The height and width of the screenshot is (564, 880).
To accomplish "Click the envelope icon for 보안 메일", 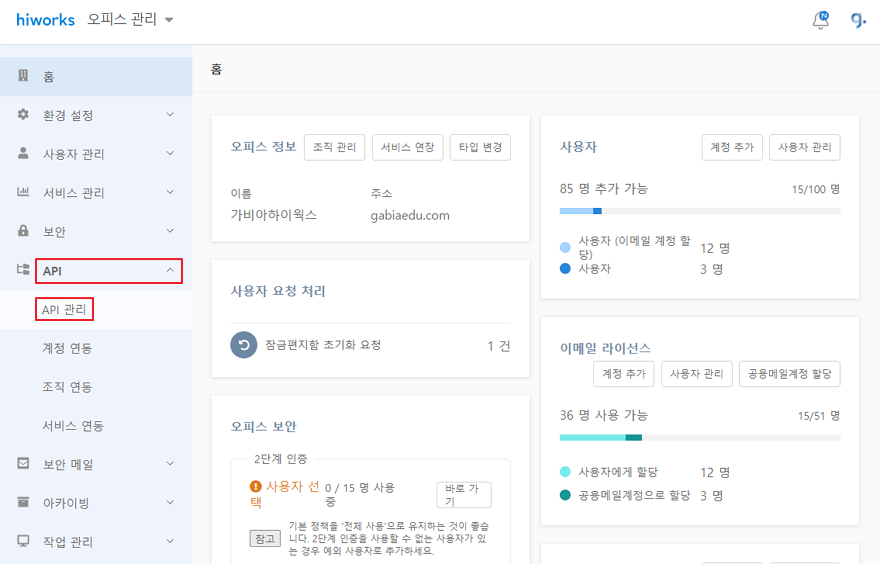I will point(23,463).
